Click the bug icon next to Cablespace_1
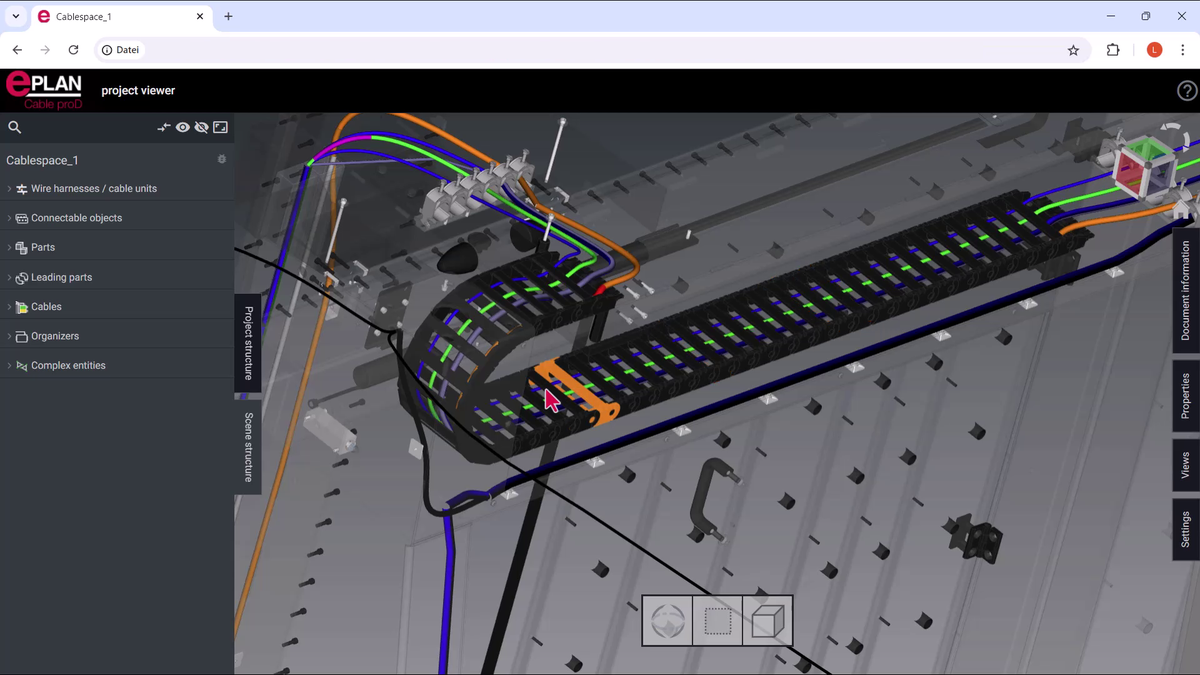The width and height of the screenshot is (1200, 675). [x=222, y=160]
